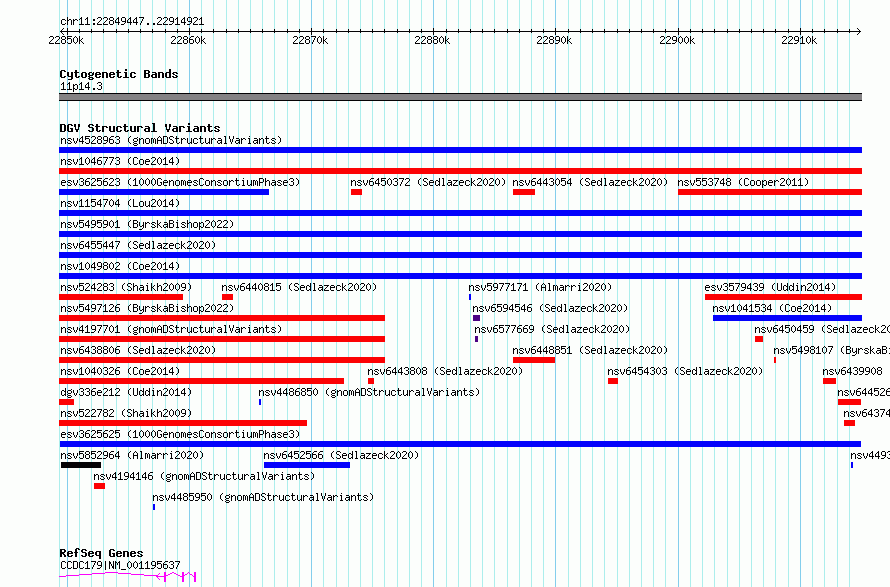Click the blue nsv6452566 Sedlazeck2020 bar
This screenshot has width=890, height=587.
point(307,465)
